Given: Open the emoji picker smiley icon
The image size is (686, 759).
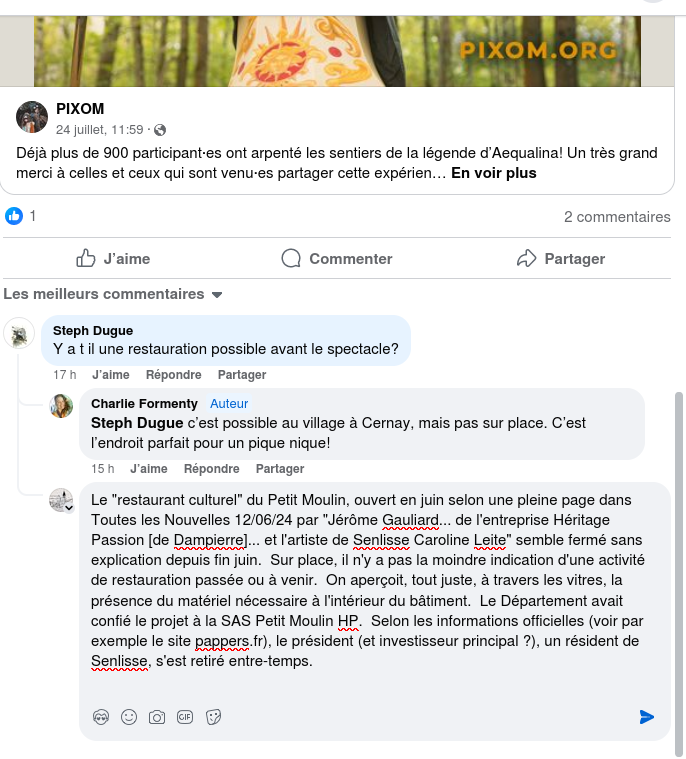Looking at the screenshot, I should tap(129, 717).
